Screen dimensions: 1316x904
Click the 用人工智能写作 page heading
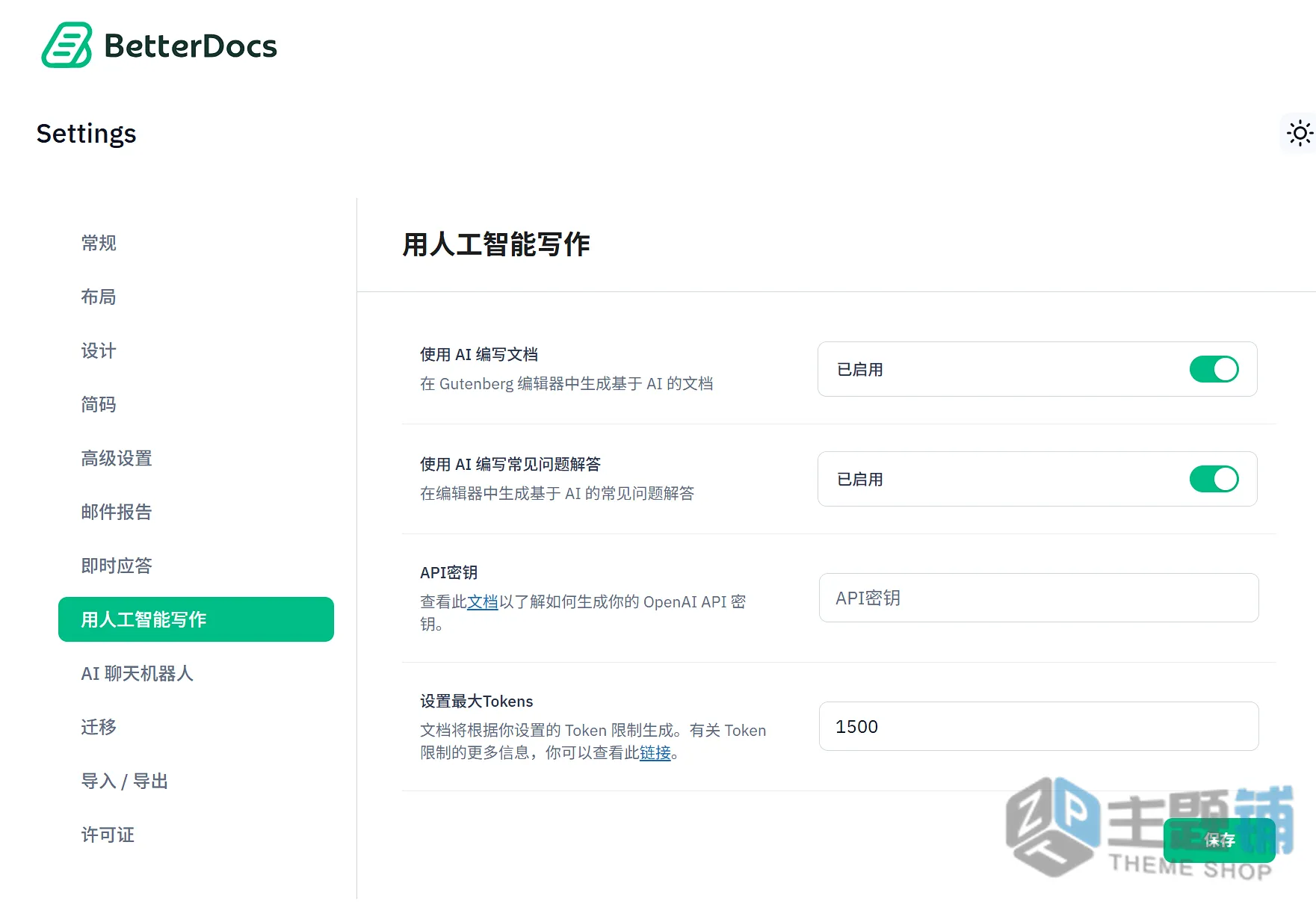point(496,244)
